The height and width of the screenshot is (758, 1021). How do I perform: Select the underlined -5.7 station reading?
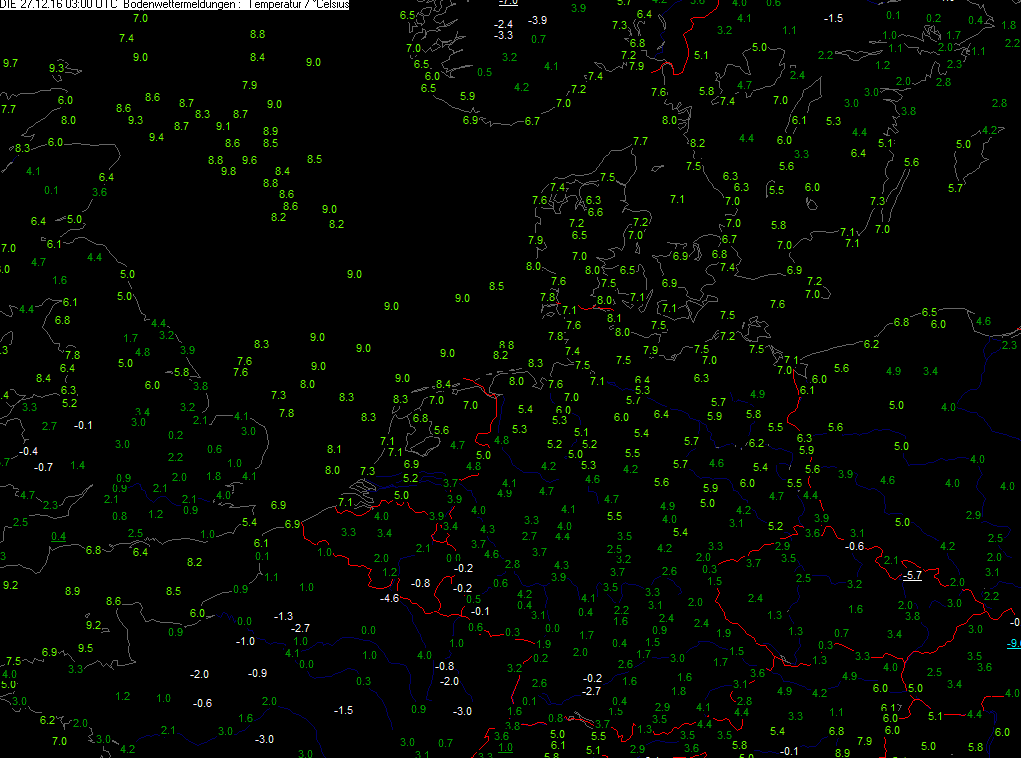[912, 576]
